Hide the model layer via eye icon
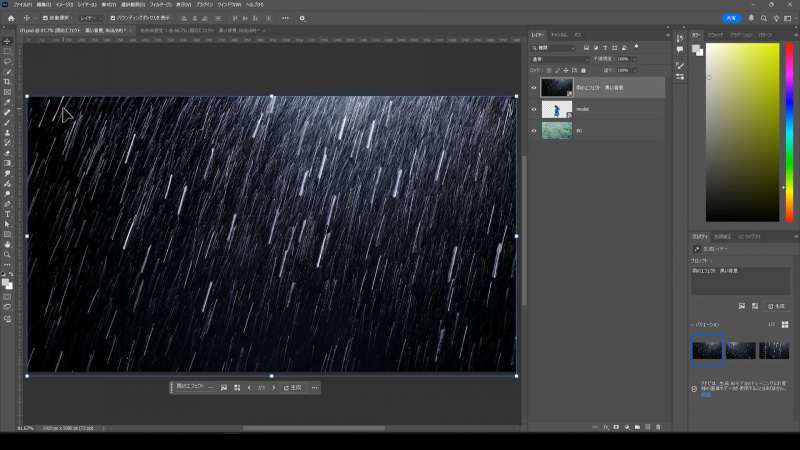Image resolution: width=800 pixels, height=450 pixels. (534, 109)
